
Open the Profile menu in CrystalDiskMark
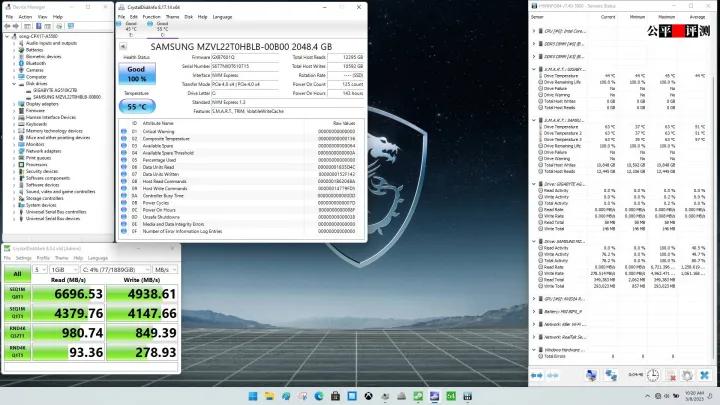[x=43, y=258]
